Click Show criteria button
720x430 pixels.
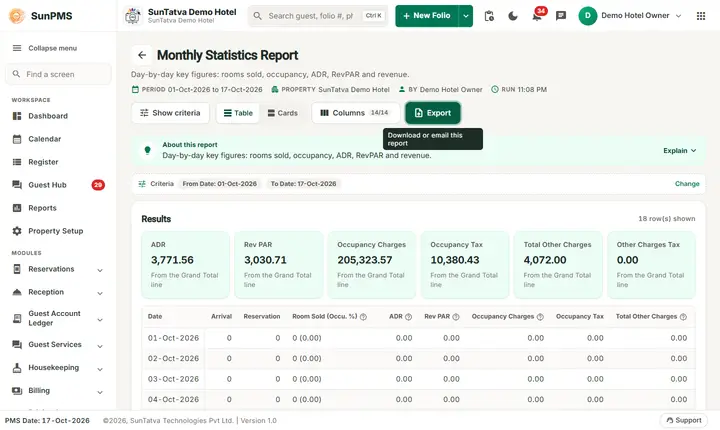(x=170, y=113)
